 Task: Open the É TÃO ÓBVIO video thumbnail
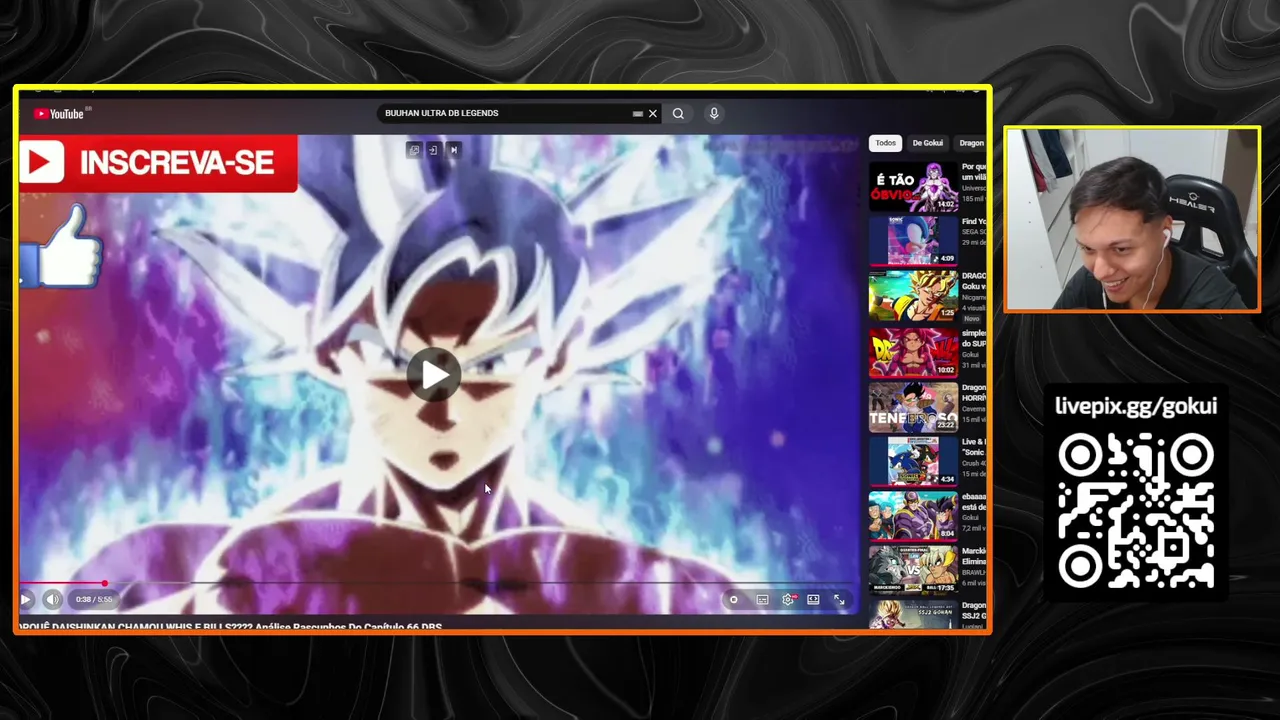(x=913, y=187)
